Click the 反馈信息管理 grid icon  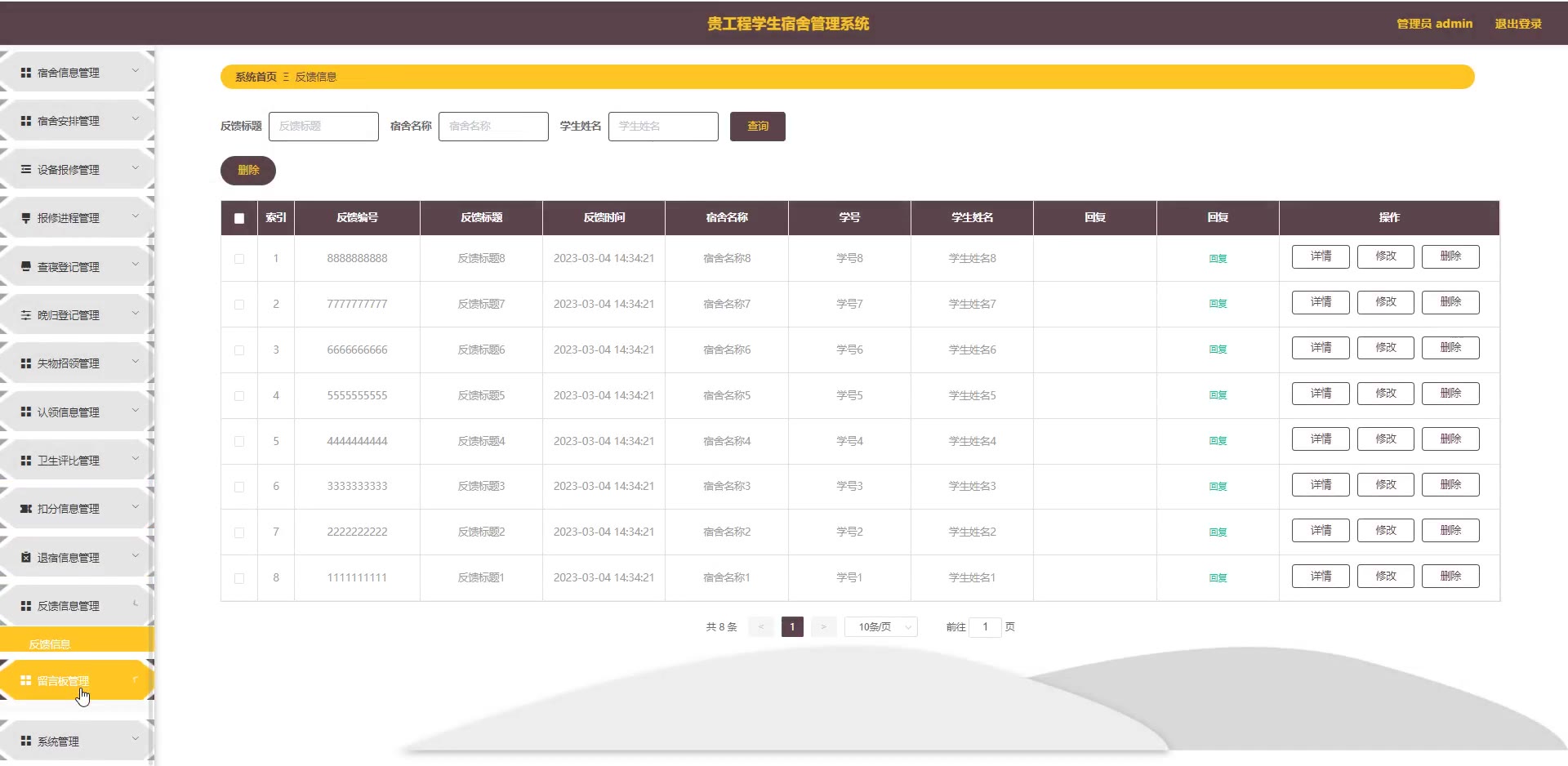click(26, 606)
